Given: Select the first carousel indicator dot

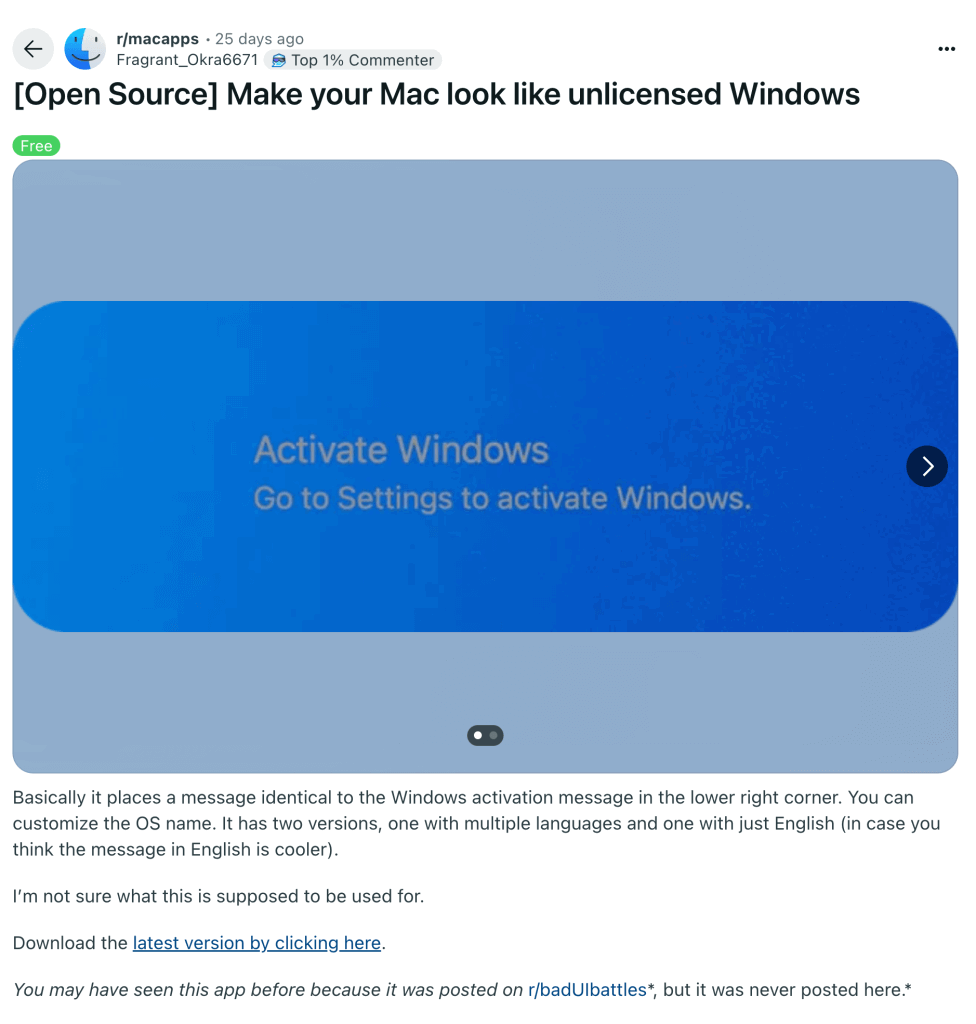Looking at the screenshot, I should (478, 735).
